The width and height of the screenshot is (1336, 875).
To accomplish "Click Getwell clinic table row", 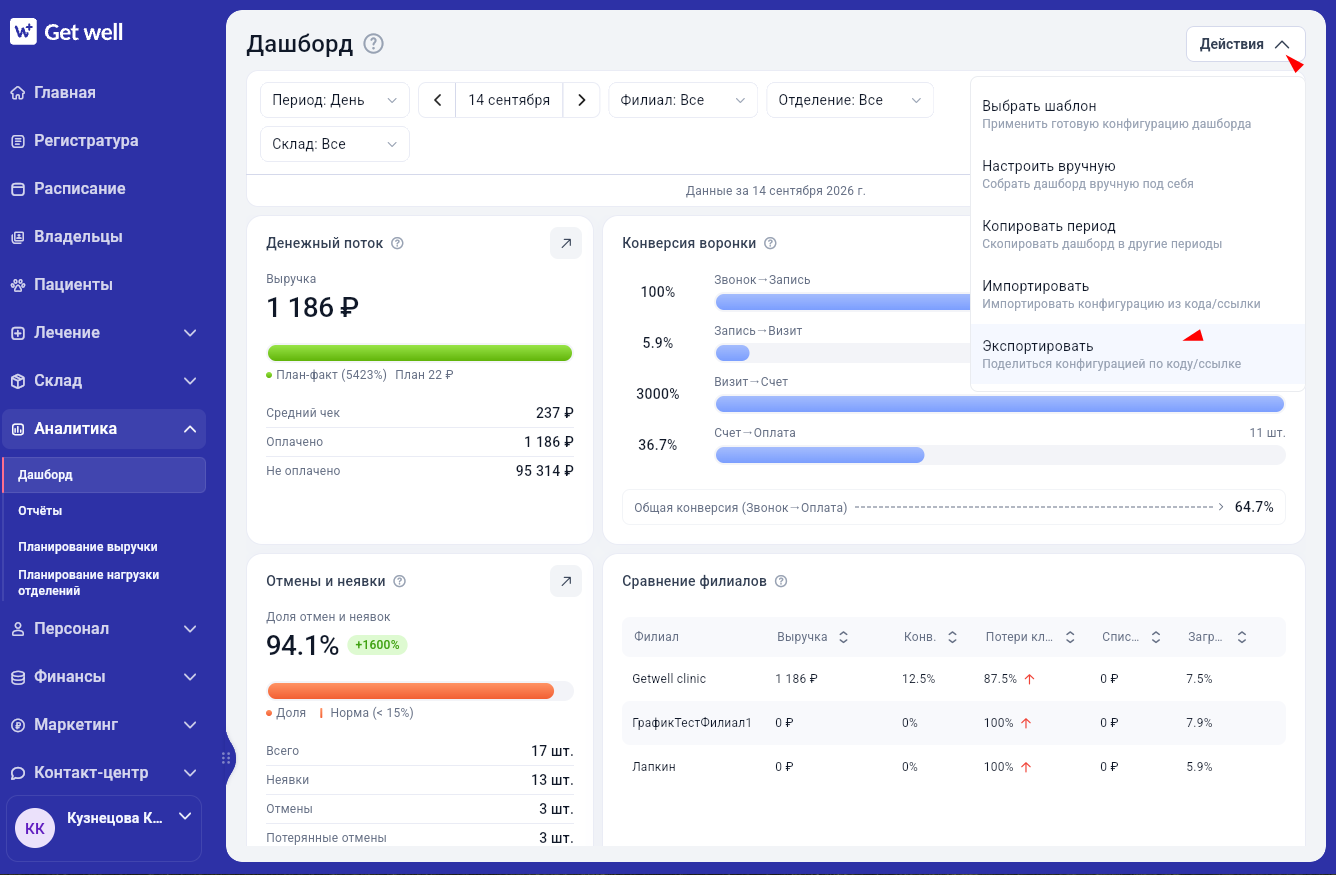I will click(x=954, y=678).
